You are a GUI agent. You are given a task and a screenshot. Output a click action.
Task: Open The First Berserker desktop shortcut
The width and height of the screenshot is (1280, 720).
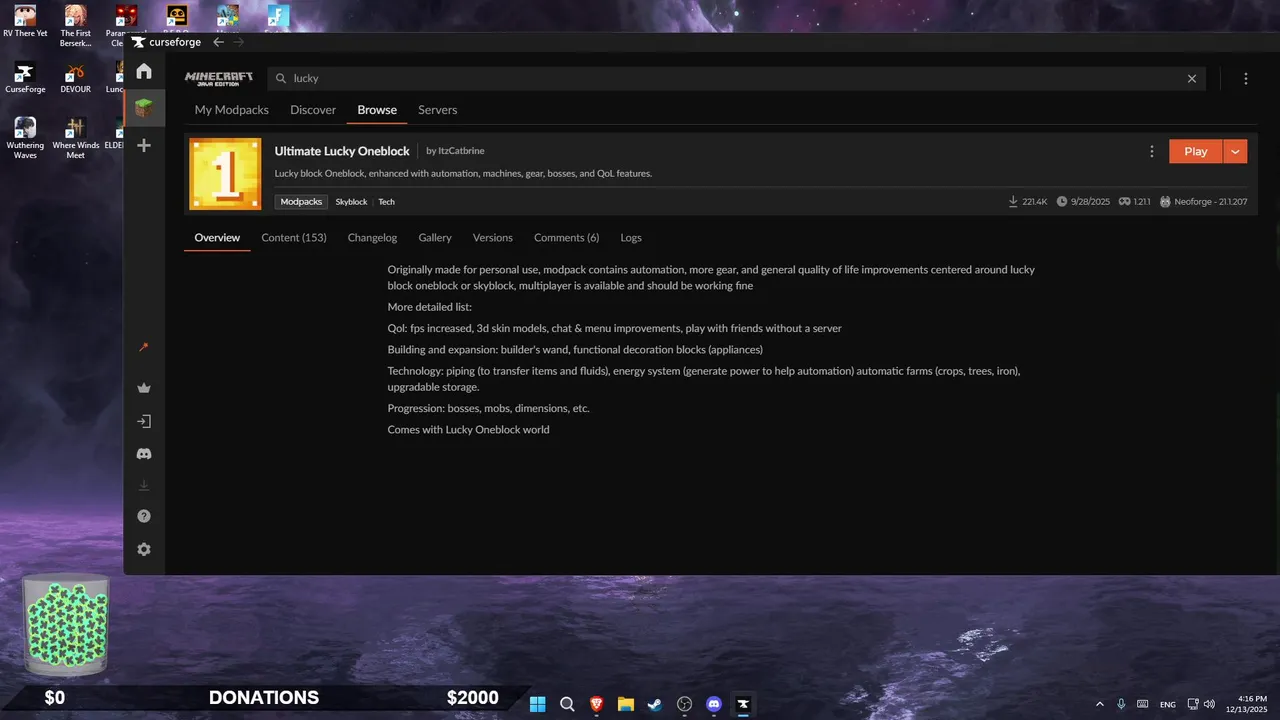click(76, 25)
